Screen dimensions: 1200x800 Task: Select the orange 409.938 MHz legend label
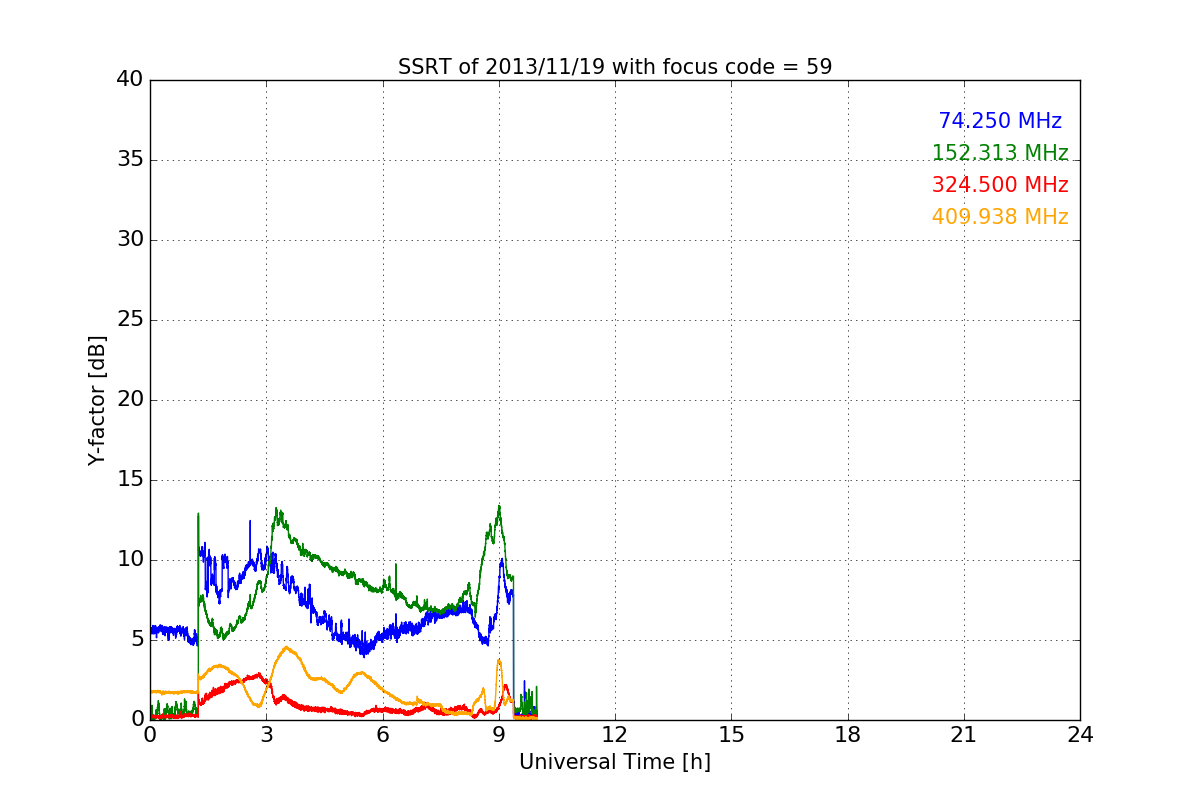[x=1000, y=217]
